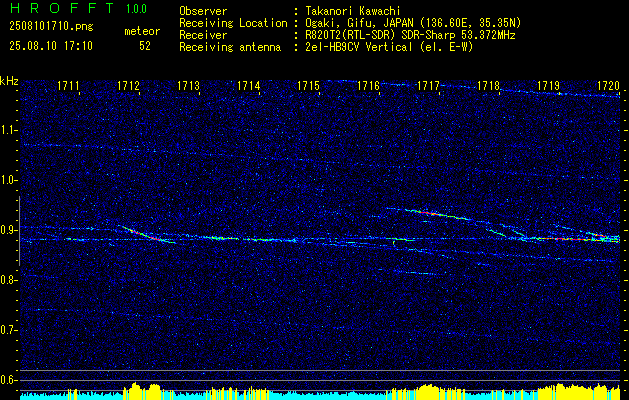Screen dimensions: 629x400
Task: Click time marker 1716
Action: coord(368,86)
